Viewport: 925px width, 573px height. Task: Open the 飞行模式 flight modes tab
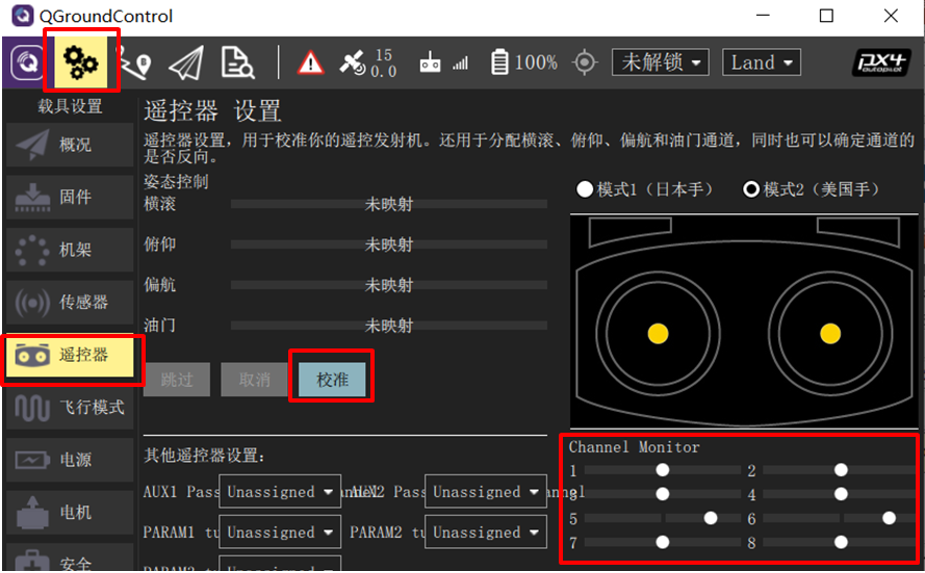pos(70,407)
